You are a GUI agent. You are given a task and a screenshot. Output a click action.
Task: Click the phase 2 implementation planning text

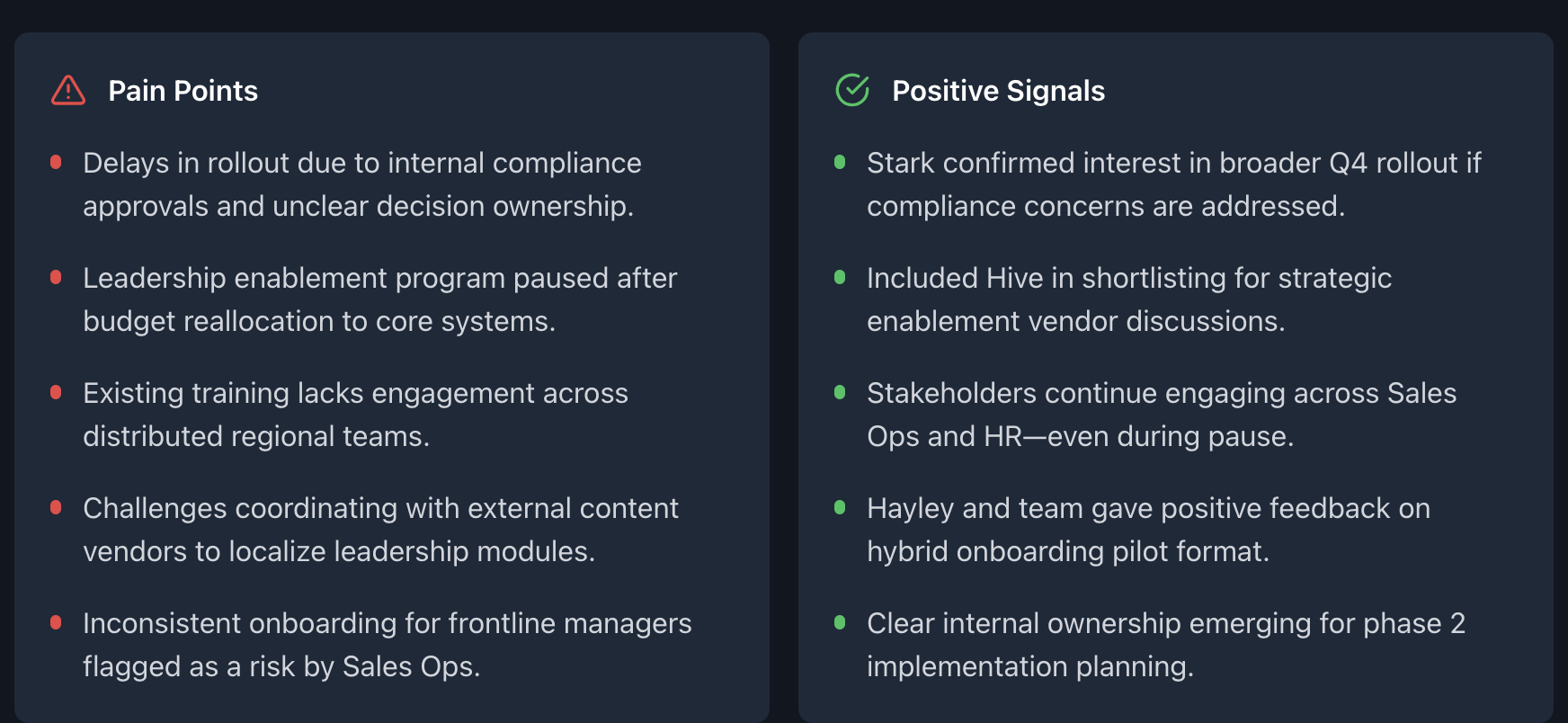(x=1166, y=645)
